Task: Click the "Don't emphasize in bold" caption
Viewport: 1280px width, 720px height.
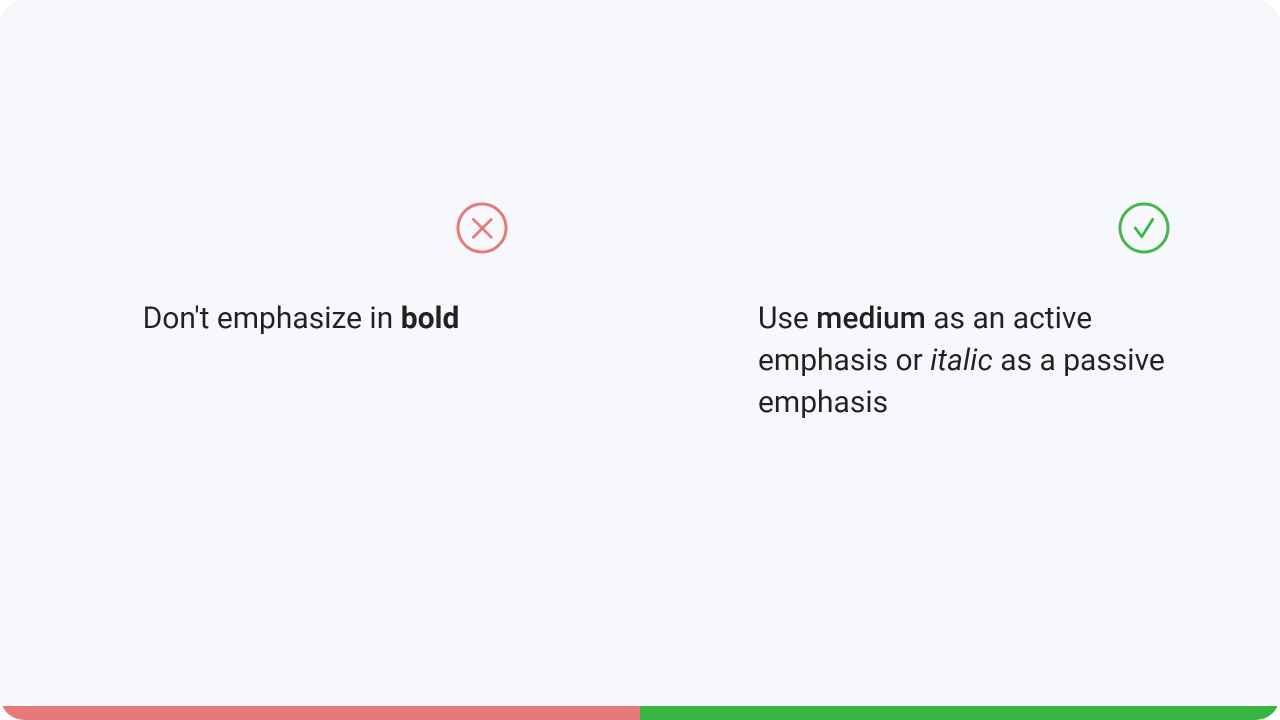Action: coord(301,320)
